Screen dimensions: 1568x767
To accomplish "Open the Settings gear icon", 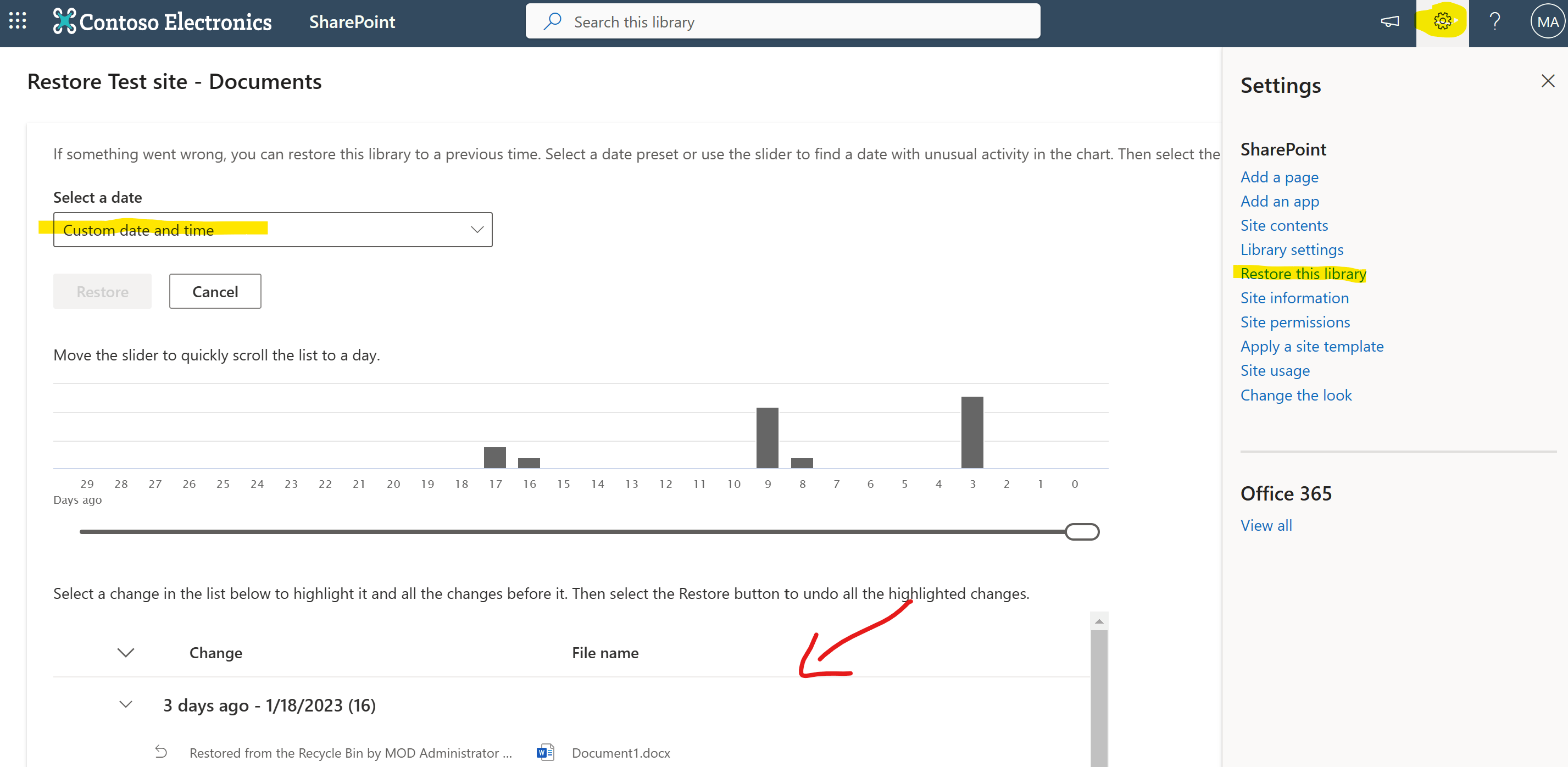I will point(1442,22).
